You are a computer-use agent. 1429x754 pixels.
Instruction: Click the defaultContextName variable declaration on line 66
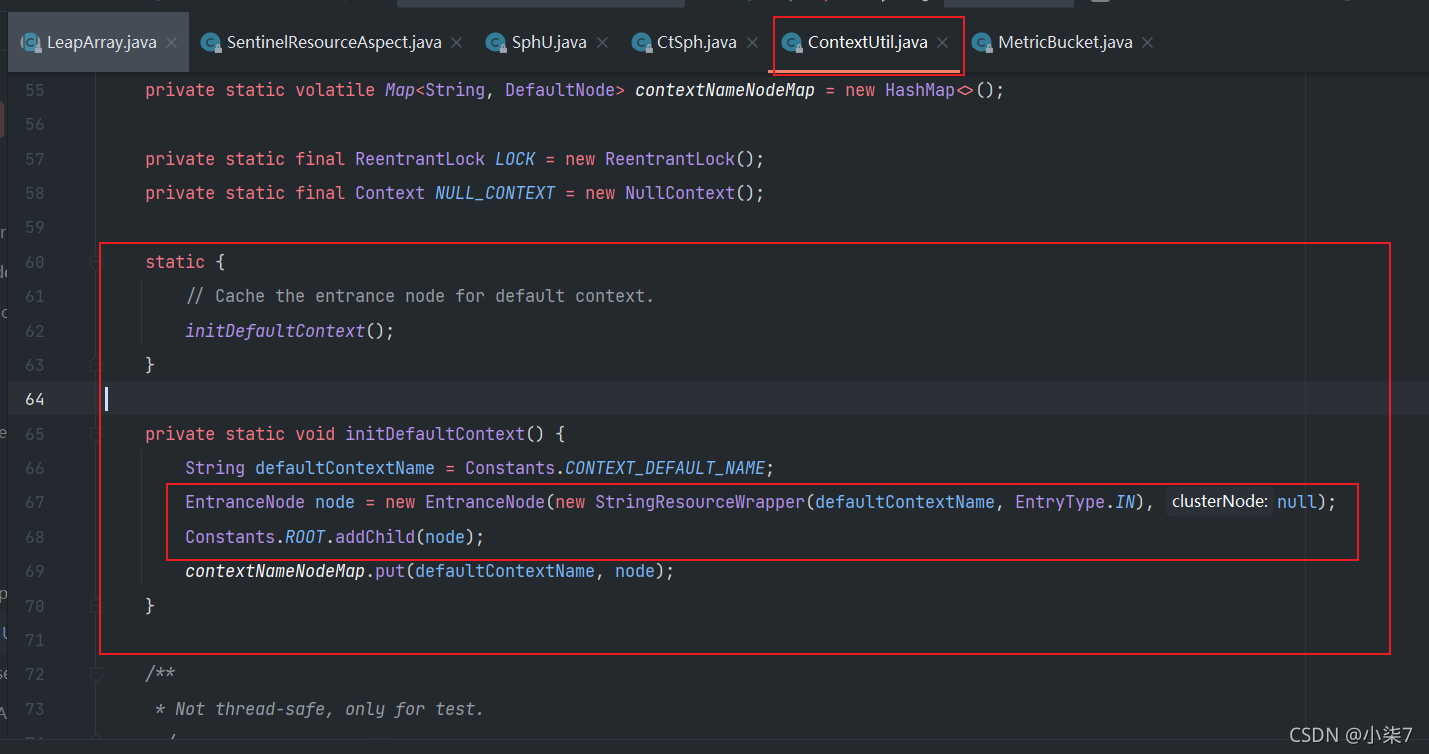click(345, 468)
